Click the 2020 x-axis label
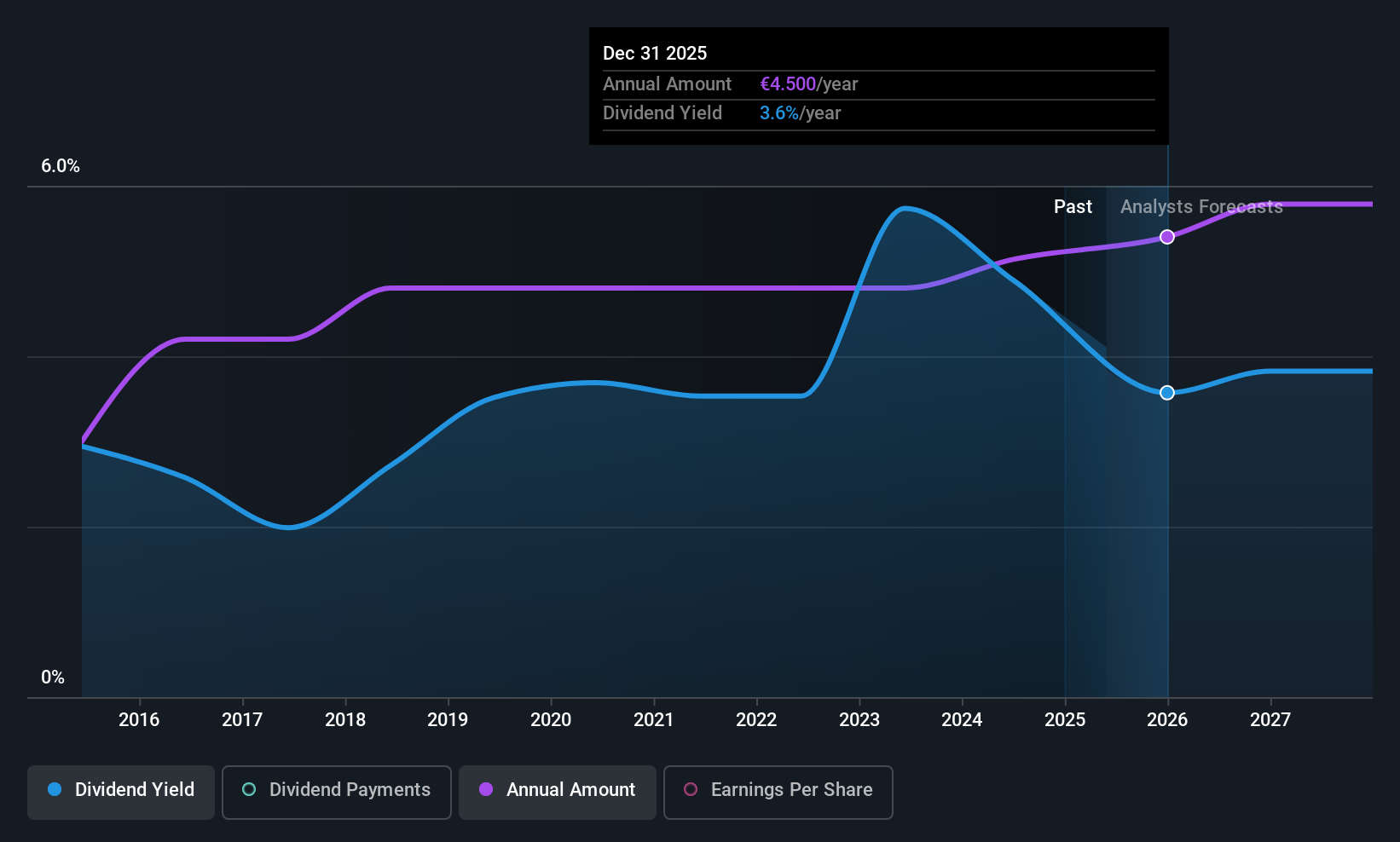This screenshot has width=1400, height=842. [551, 720]
